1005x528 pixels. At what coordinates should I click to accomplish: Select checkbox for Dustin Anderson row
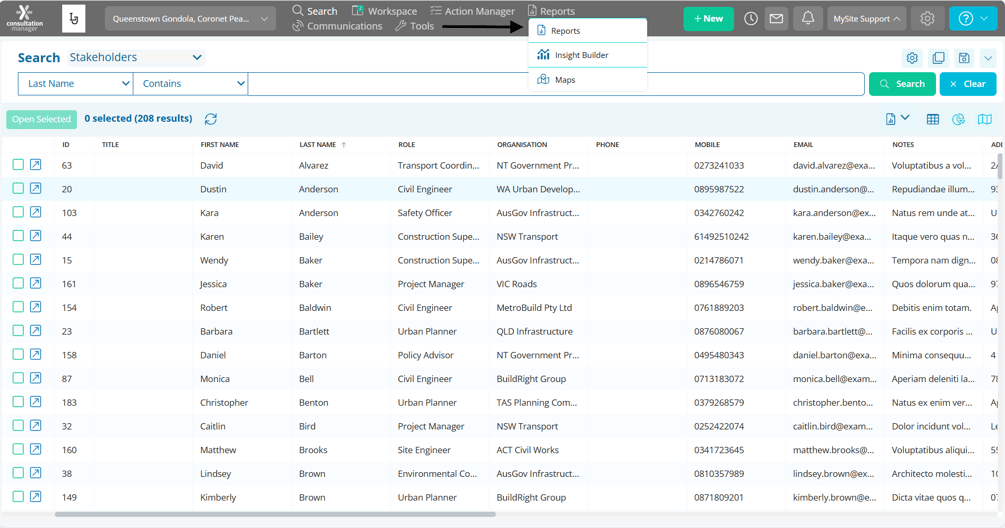point(18,188)
